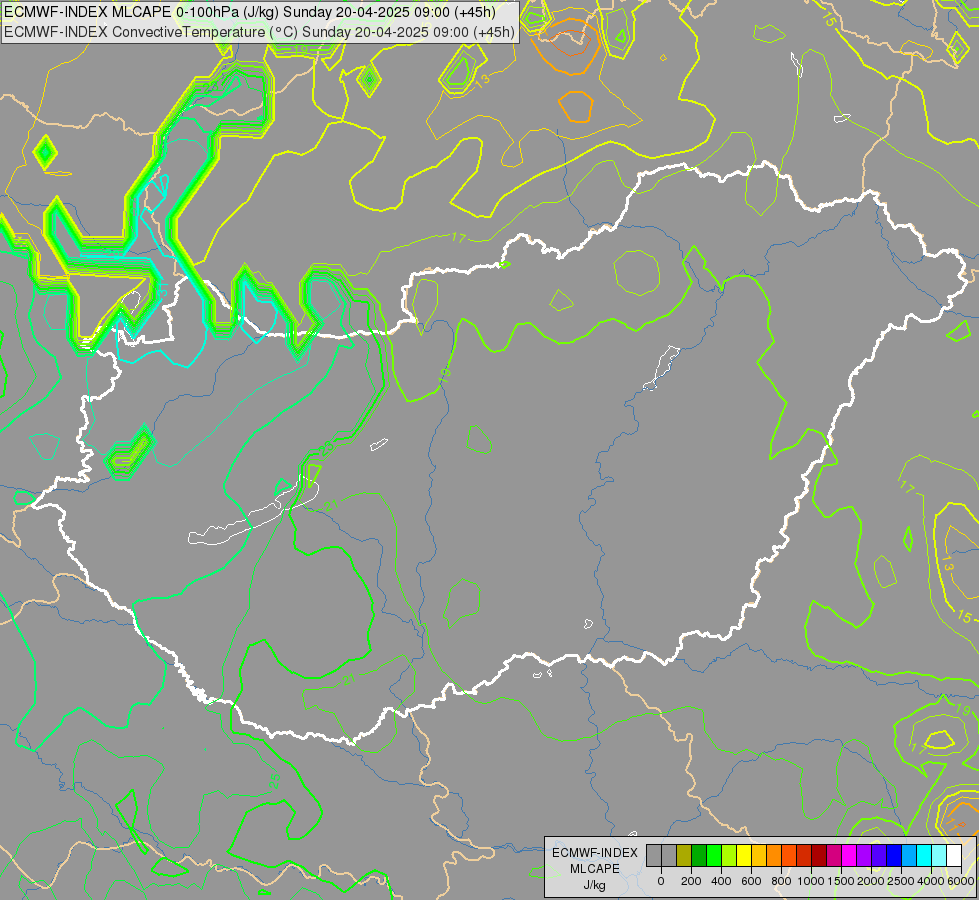Click the legend value 2500
This screenshot has height=900, width=979.
click(901, 881)
